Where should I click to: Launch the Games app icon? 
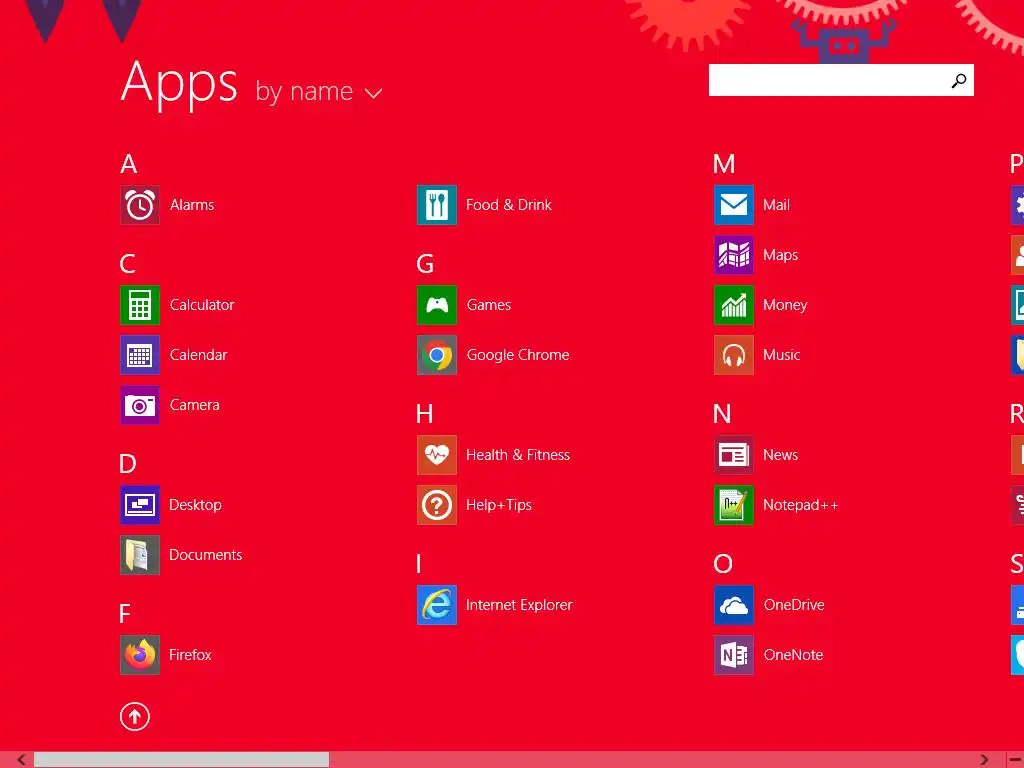[x=437, y=305]
